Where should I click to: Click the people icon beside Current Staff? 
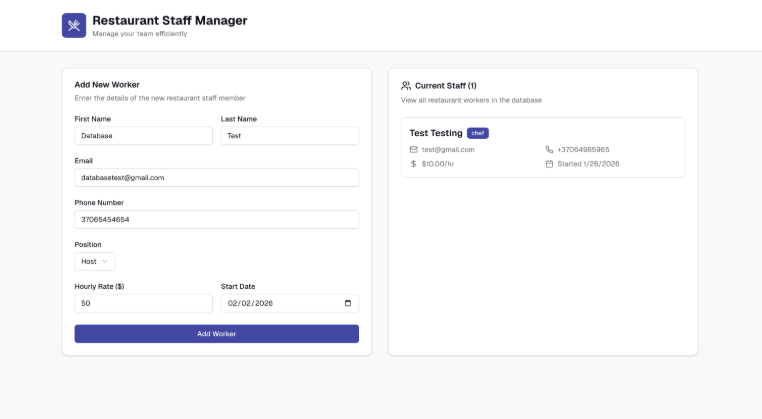[406, 86]
